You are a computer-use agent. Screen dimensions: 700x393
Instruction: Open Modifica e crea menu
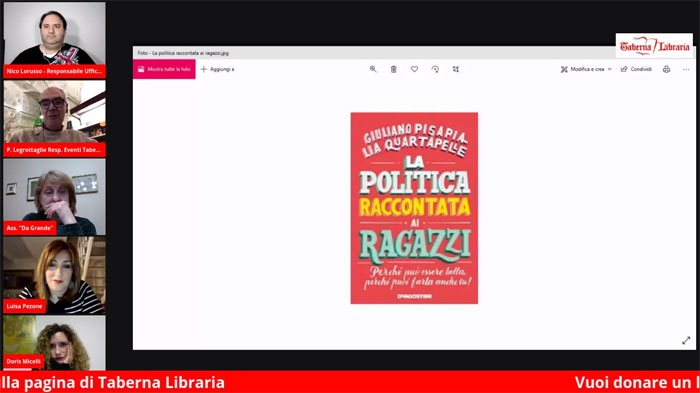[586, 69]
